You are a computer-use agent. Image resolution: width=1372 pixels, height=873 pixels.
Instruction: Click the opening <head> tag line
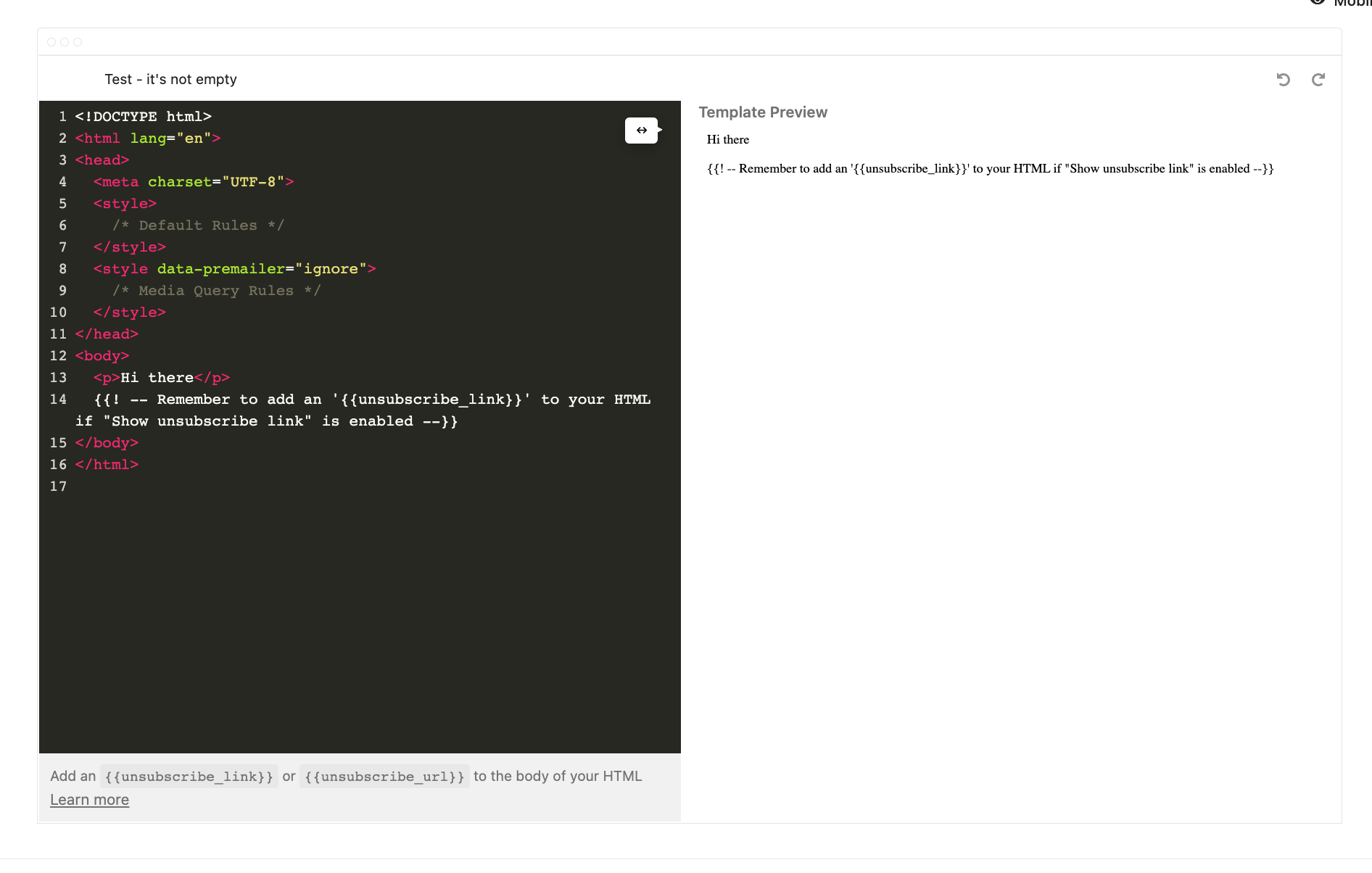point(102,160)
